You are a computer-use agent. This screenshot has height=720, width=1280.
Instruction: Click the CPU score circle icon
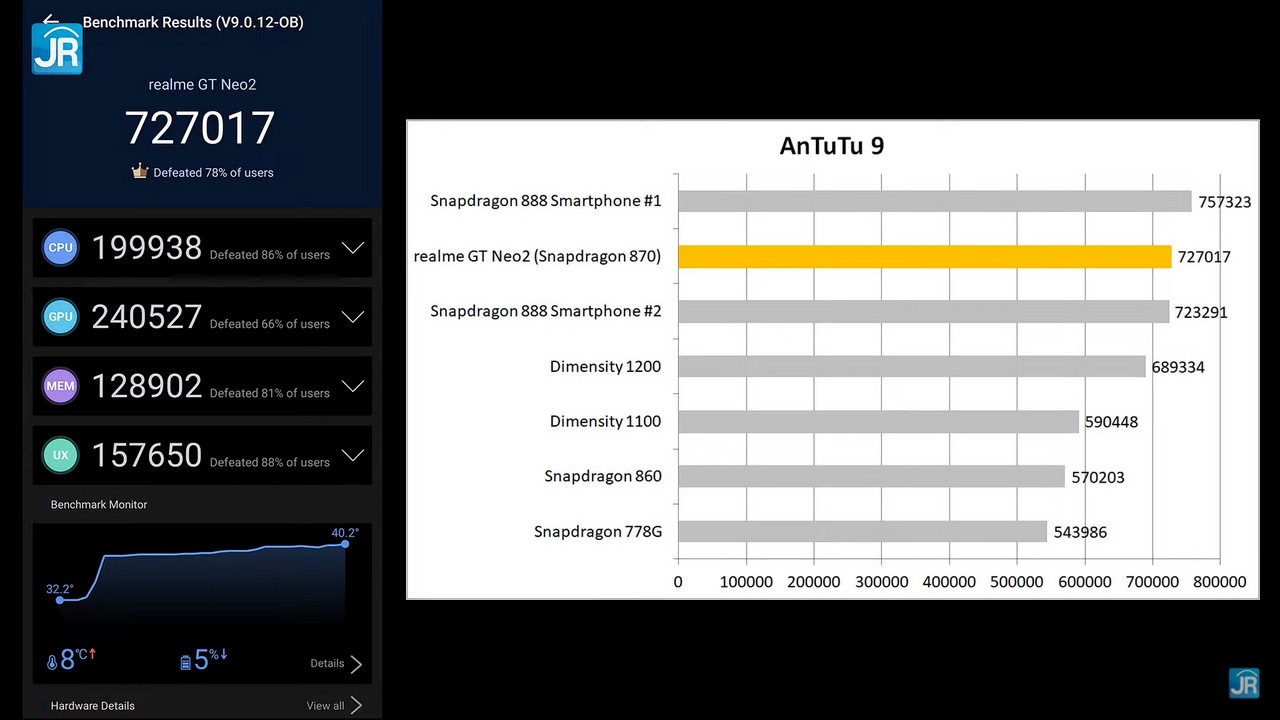[61, 248]
